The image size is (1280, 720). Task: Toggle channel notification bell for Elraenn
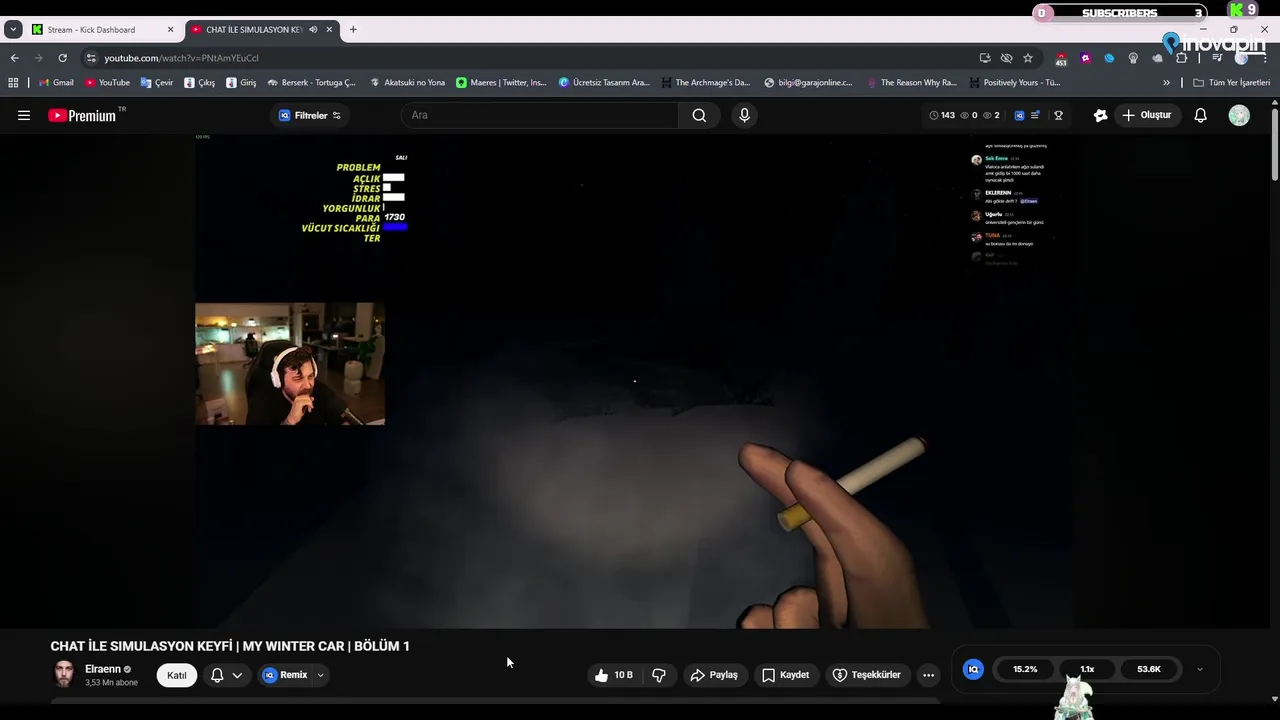[x=217, y=675]
